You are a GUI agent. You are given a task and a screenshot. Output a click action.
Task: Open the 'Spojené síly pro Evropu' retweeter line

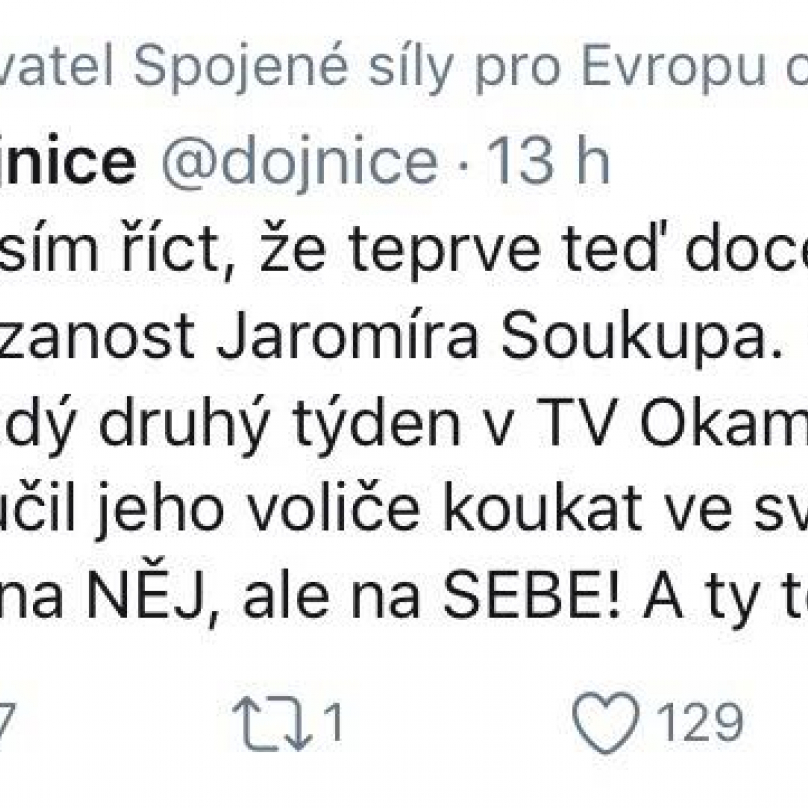pos(404,69)
